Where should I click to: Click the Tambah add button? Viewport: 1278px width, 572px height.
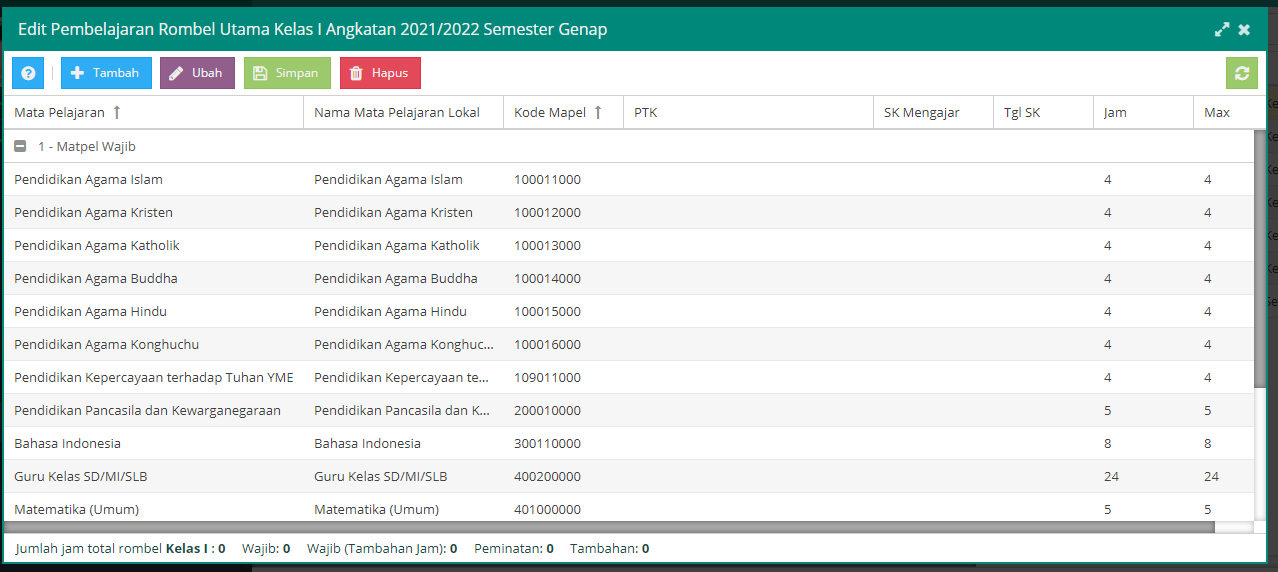[x=106, y=73]
